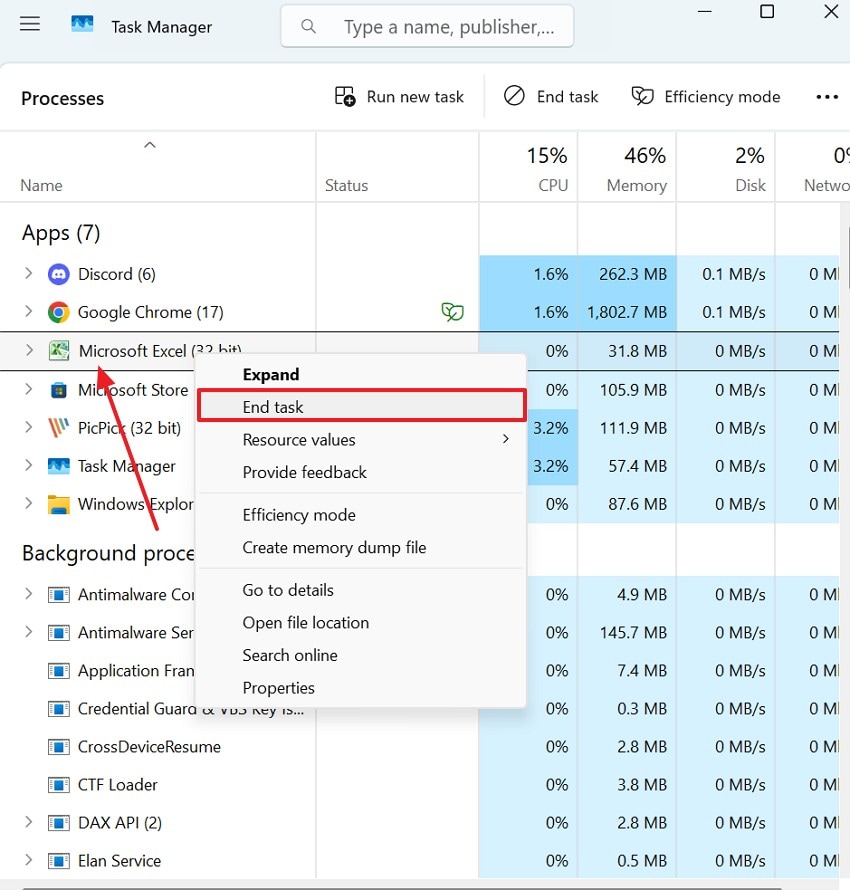
Task: Click "Go to details" in the context menu
Action: pyautogui.click(x=287, y=590)
